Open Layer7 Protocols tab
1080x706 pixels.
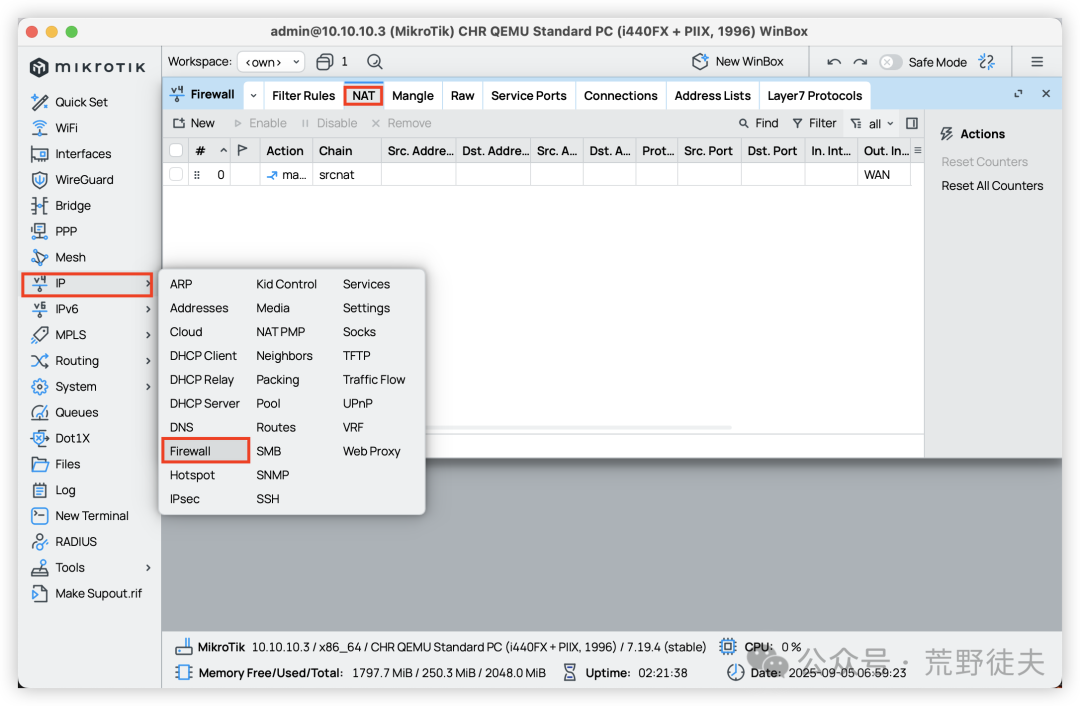815,96
